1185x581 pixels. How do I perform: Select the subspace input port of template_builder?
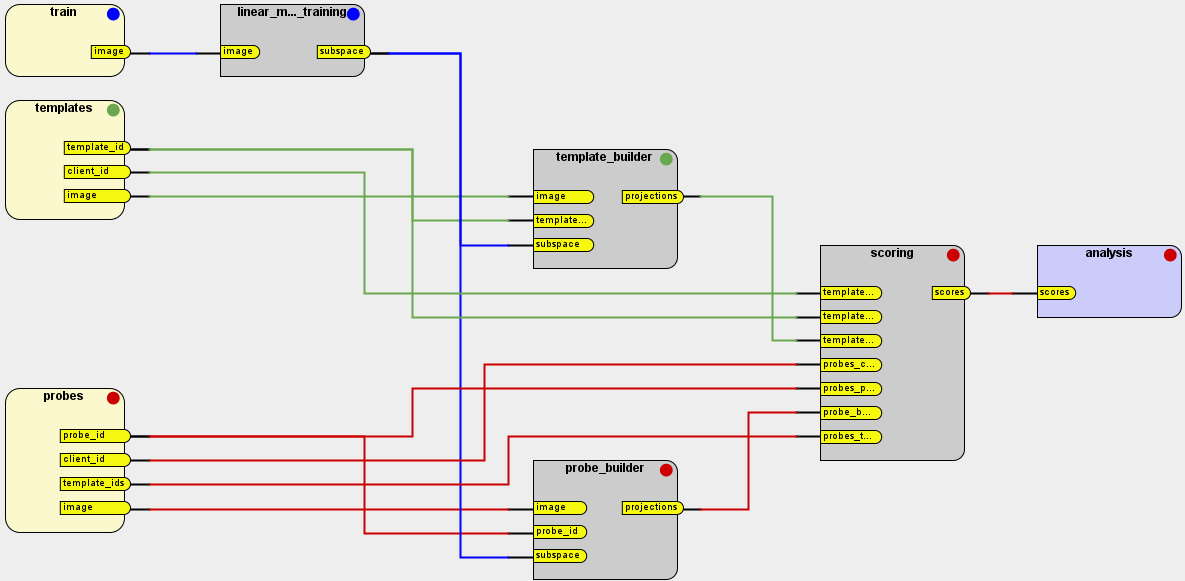click(562, 243)
